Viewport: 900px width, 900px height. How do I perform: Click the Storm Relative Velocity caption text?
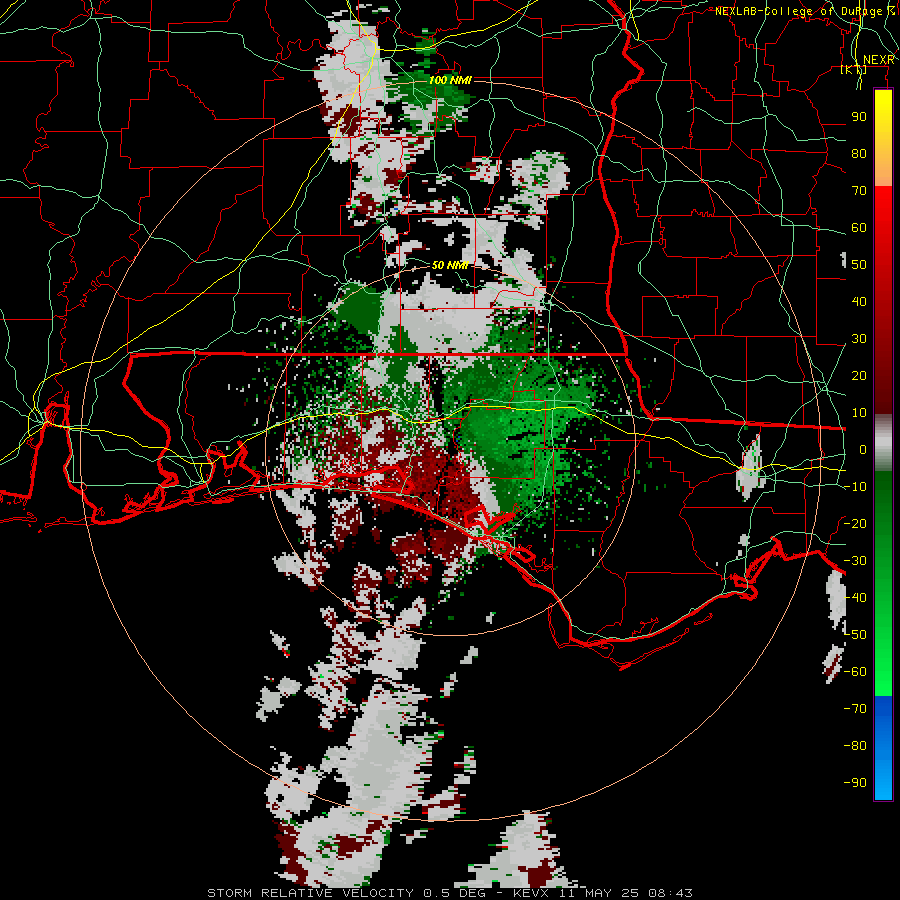pyautogui.click(x=450, y=893)
